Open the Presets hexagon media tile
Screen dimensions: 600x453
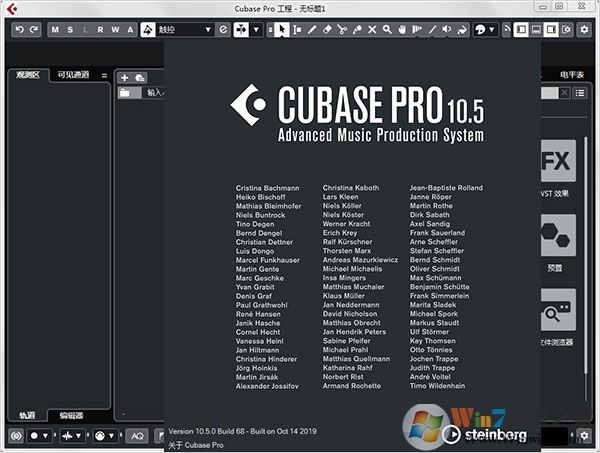click(558, 235)
